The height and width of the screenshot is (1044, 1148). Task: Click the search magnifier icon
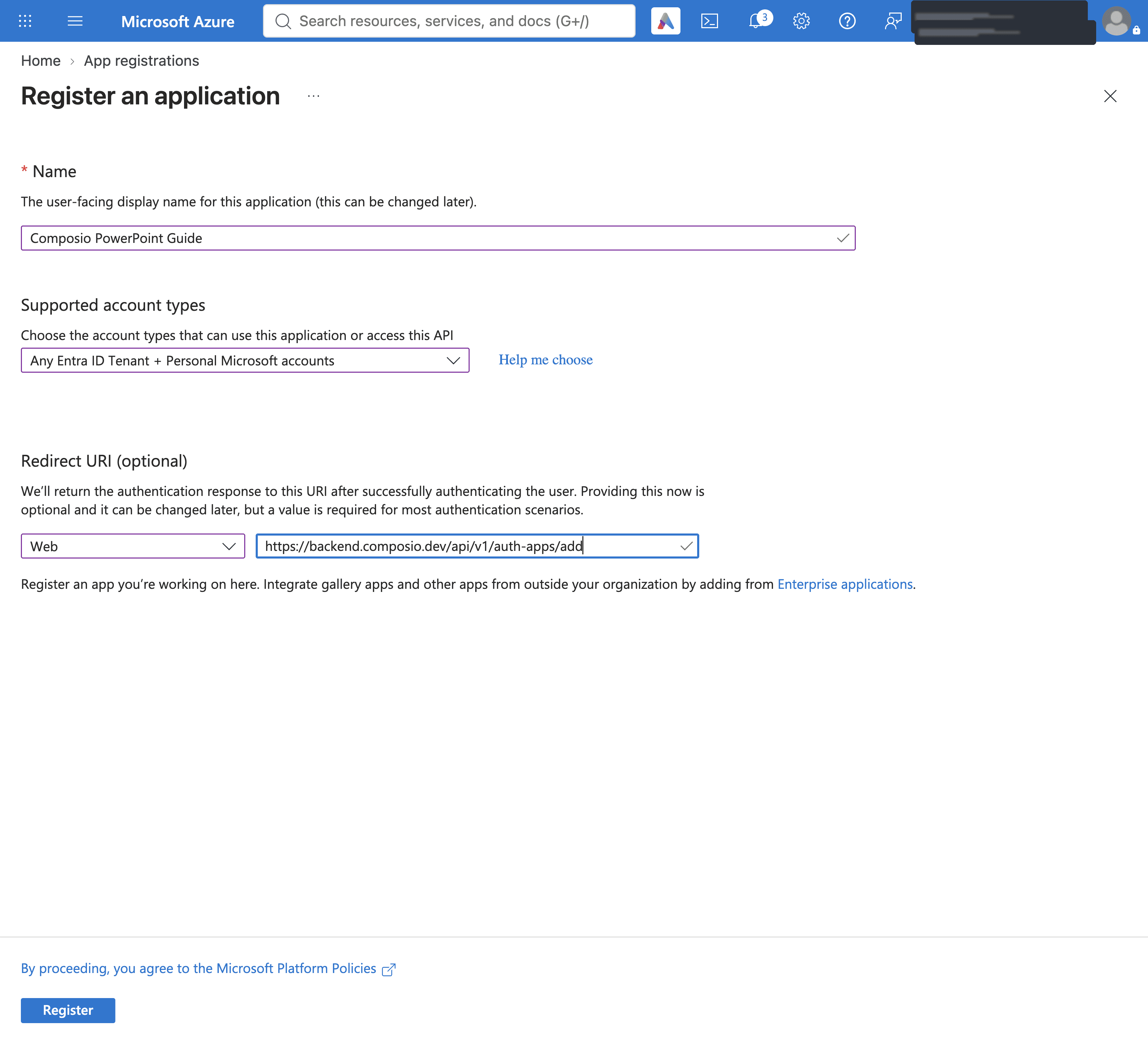click(283, 21)
